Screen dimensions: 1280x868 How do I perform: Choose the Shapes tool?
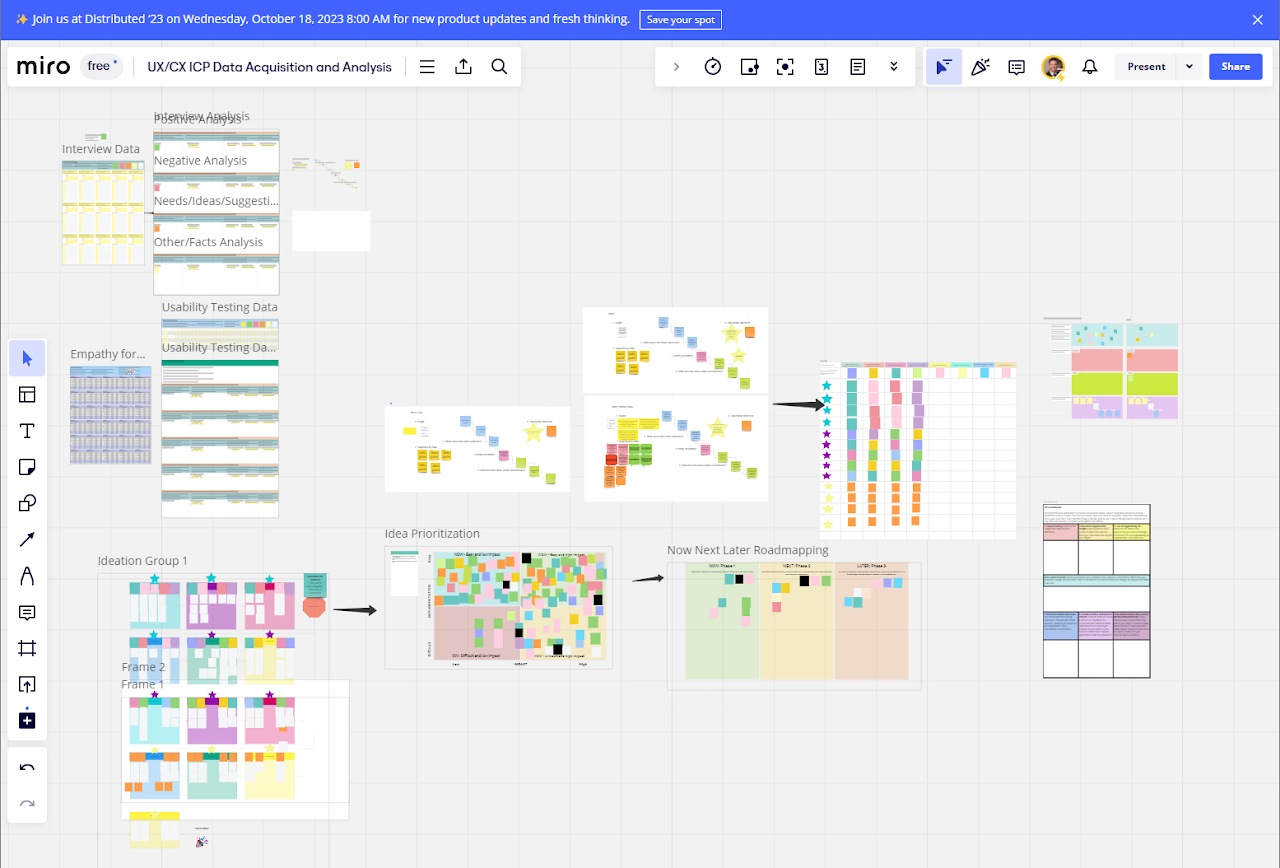click(27, 503)
